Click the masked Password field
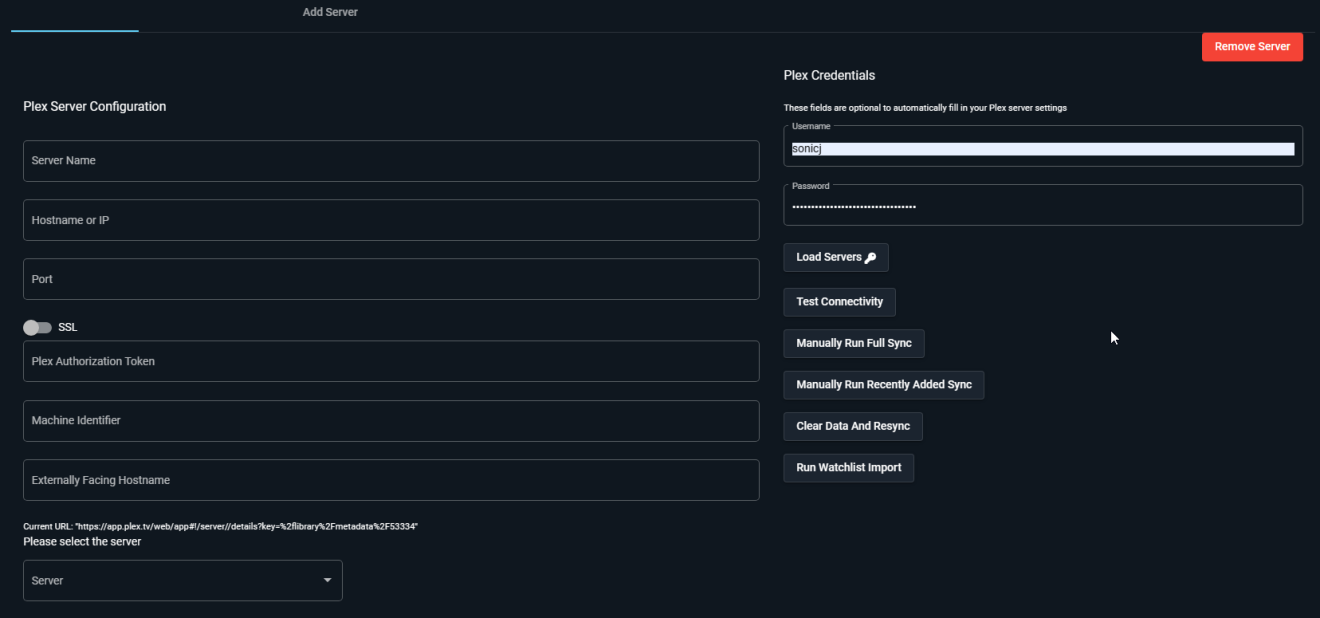This screenshot has width=1320, height=618. 1043,205
